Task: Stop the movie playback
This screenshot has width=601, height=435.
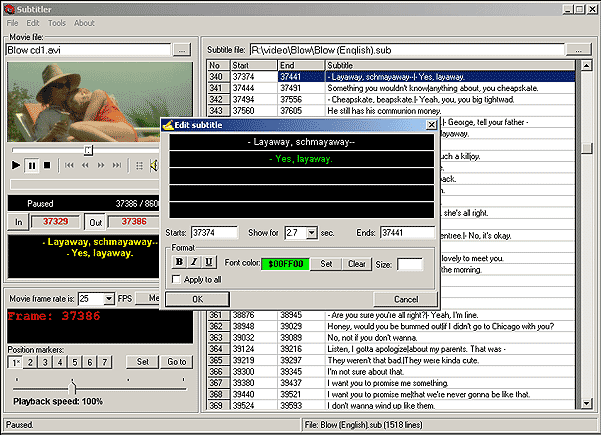Action: point(48,165)
